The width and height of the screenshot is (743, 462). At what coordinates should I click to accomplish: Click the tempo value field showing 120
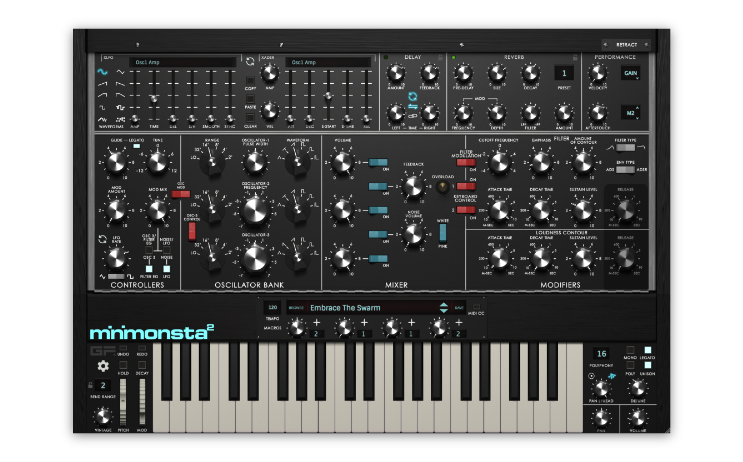[272, 307]
